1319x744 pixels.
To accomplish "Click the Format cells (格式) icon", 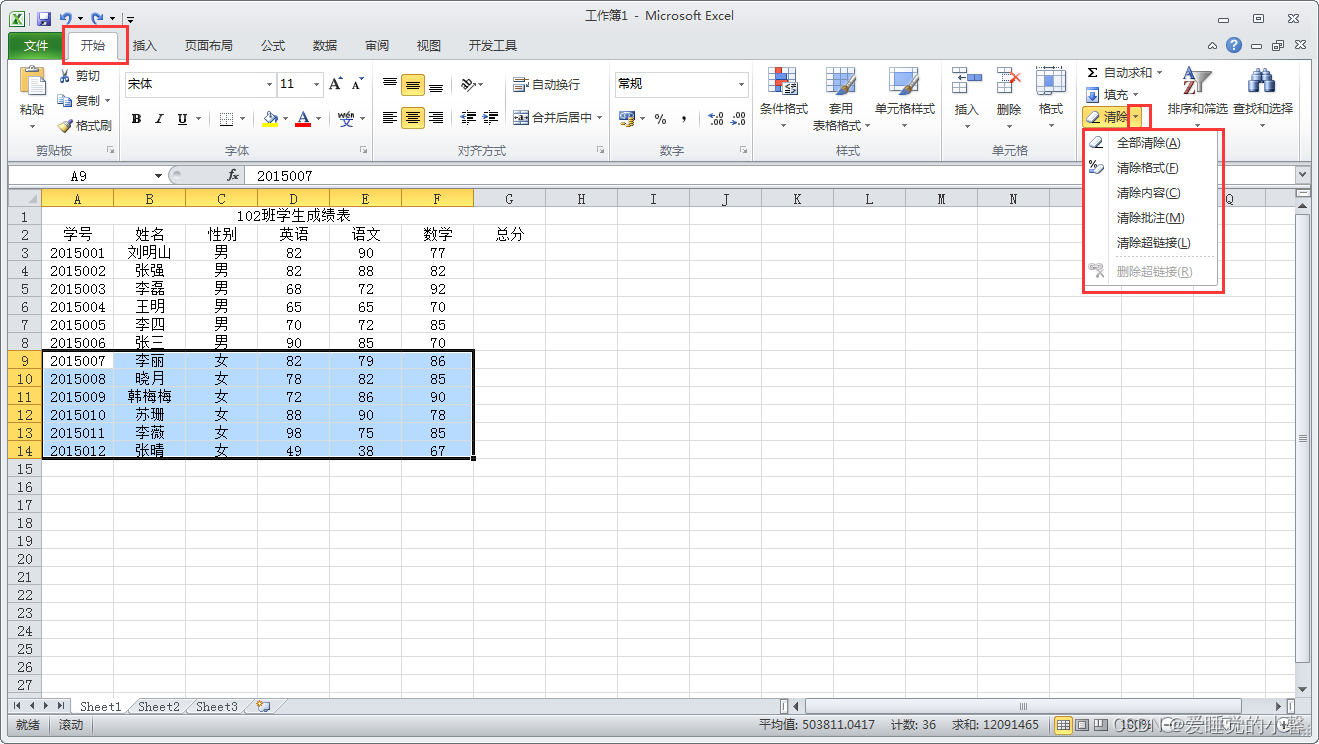I will 1051,82.
